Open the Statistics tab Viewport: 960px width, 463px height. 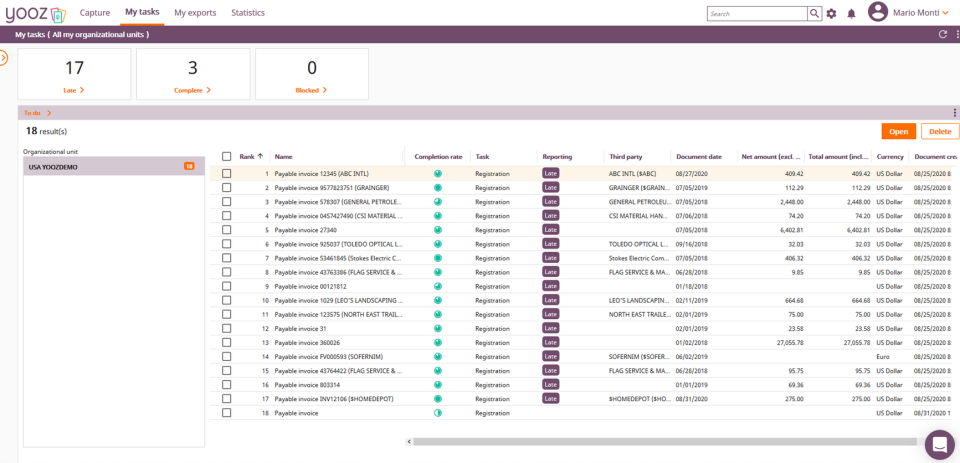248,13
